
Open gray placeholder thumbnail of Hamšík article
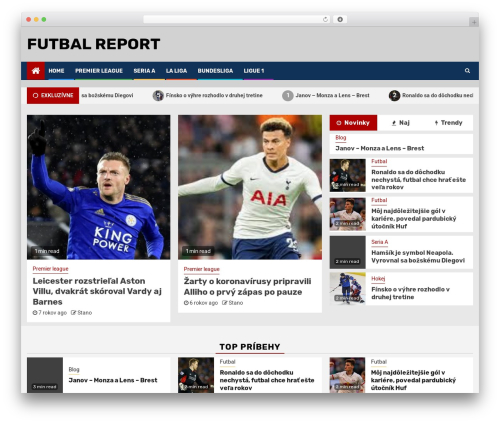pos(348,252)
